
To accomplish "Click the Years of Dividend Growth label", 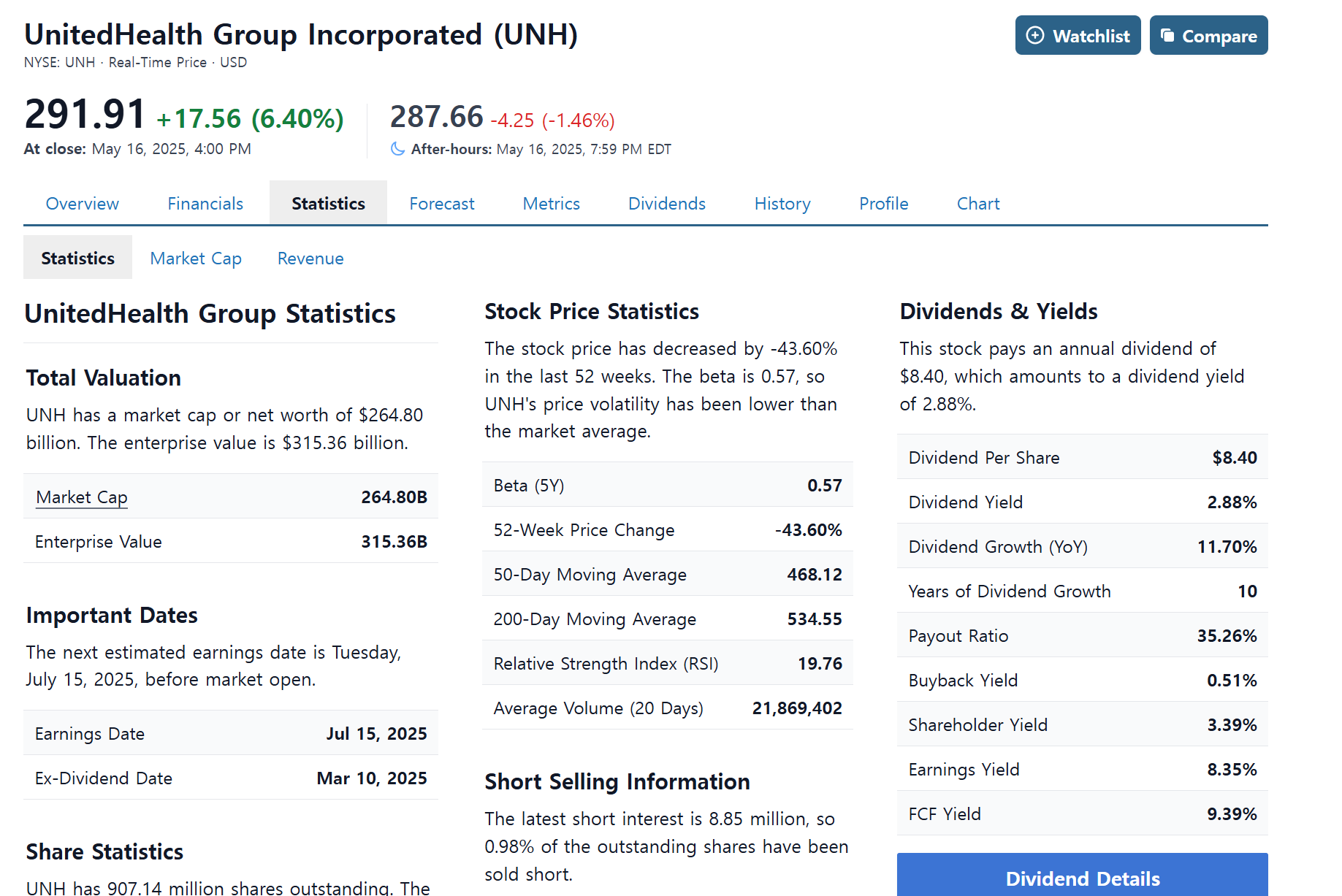I will click(1010, 591).
